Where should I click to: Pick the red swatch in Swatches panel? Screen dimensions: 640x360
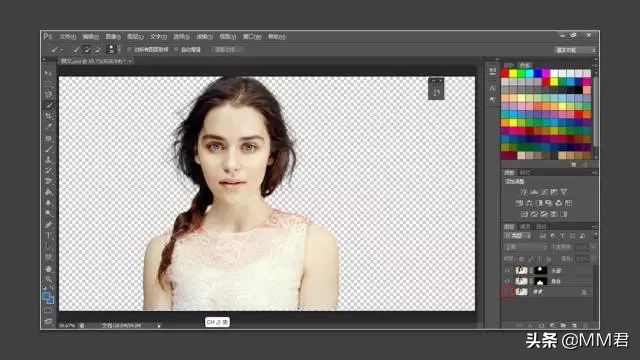point(505,73)
